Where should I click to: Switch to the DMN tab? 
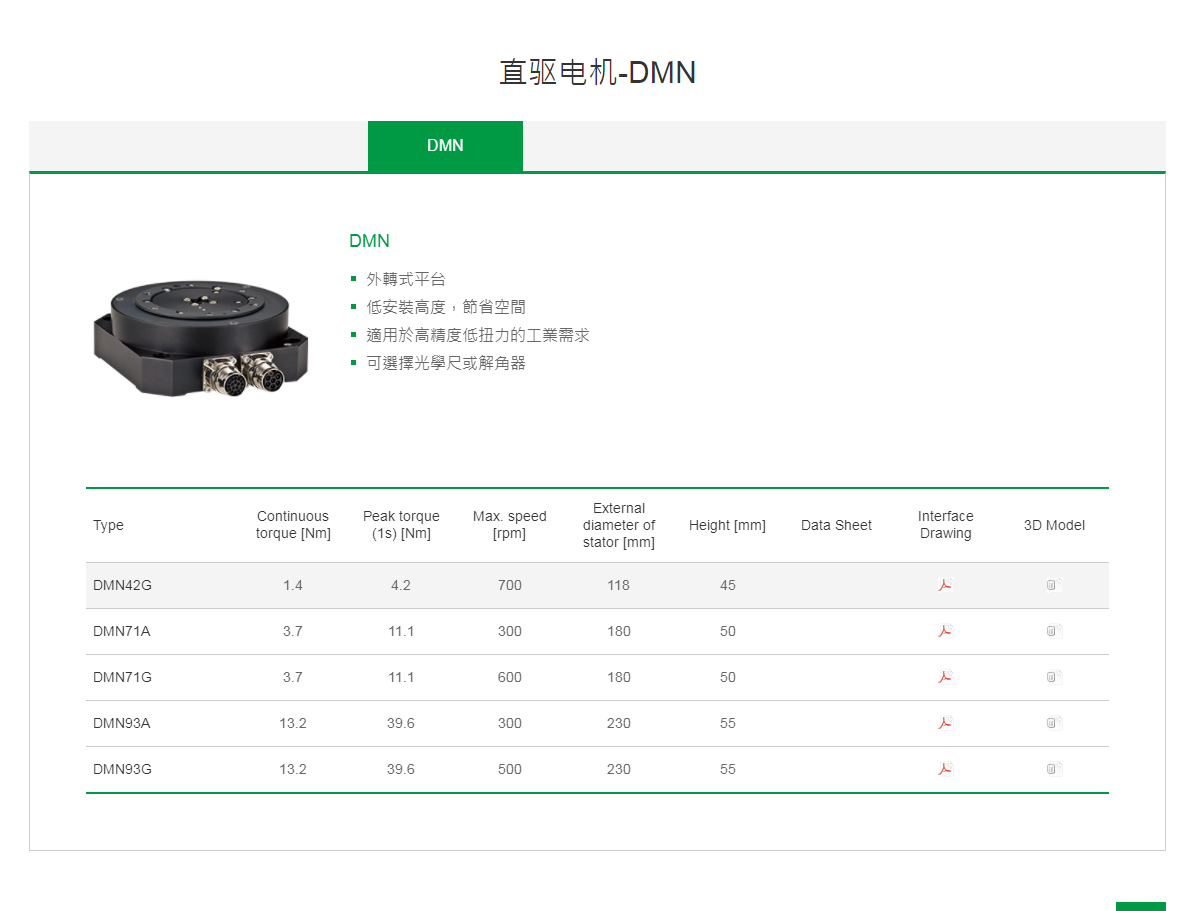point(445,145)
